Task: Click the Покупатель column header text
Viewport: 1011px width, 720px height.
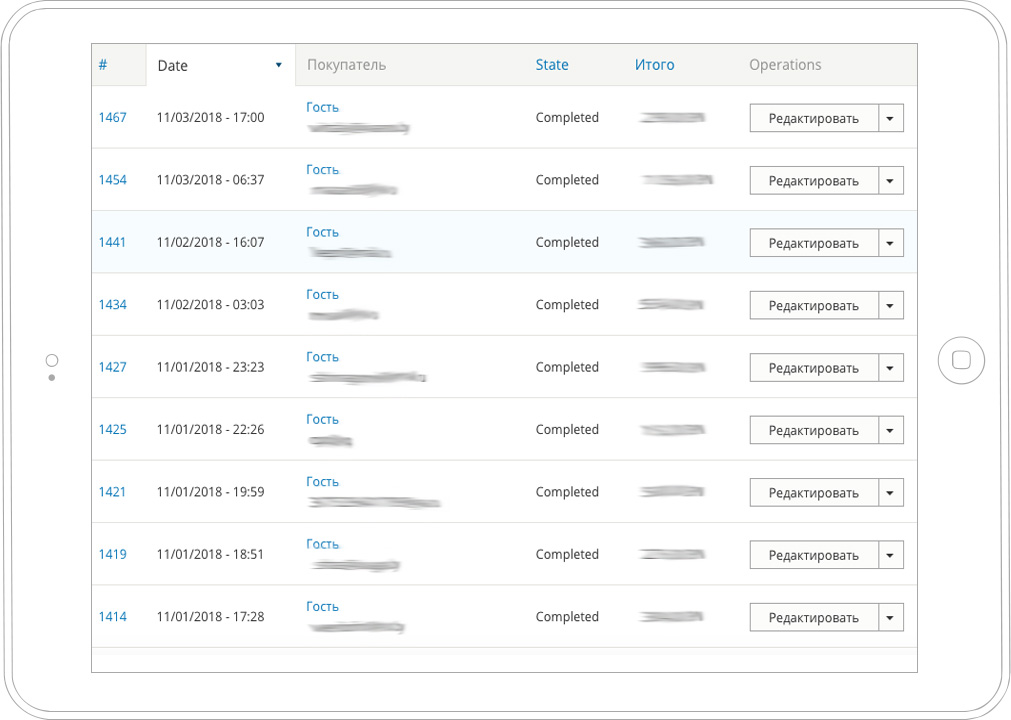Action: pyautogui.click(x=347, y=65)
